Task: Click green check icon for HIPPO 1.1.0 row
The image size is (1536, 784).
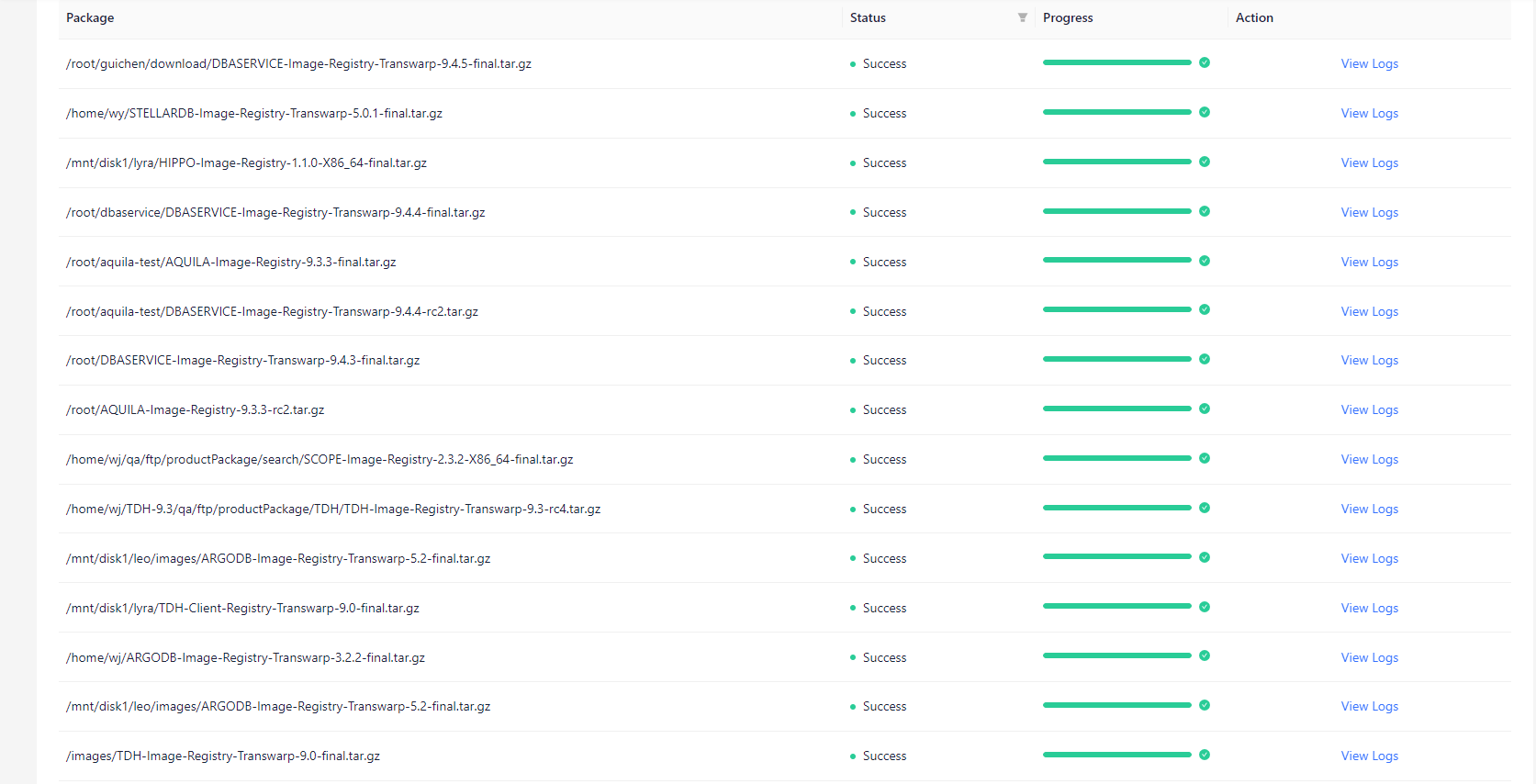Action: click(1205, 162)
